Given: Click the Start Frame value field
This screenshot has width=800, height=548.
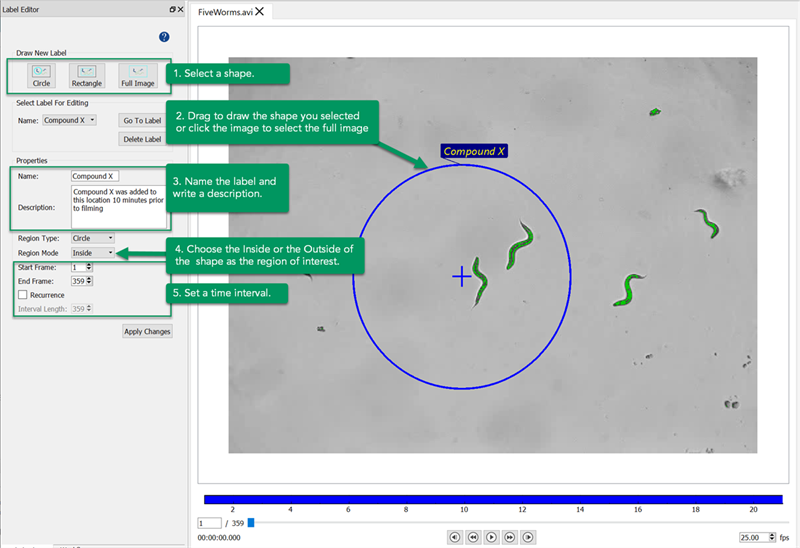Looking at the screenshot, I should coord(79,267).
